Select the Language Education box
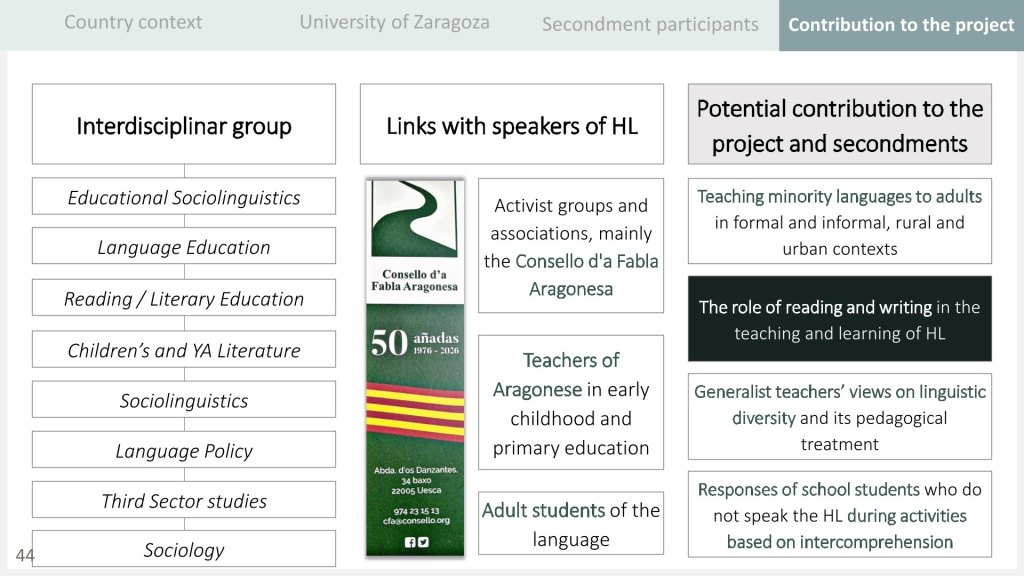This screenshot has height=576, width=1024. click(184, 247)
